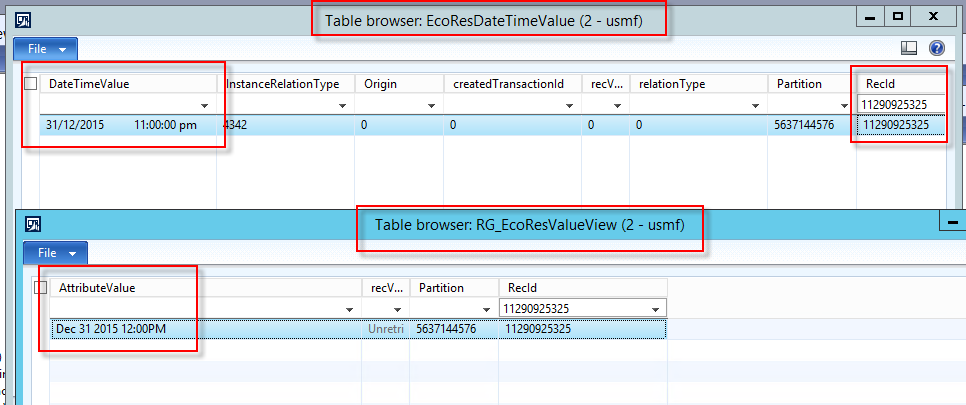
Task: Expand RecId filter dropdown in RG_EcoResValueView
Action: [x=656, y=309]
